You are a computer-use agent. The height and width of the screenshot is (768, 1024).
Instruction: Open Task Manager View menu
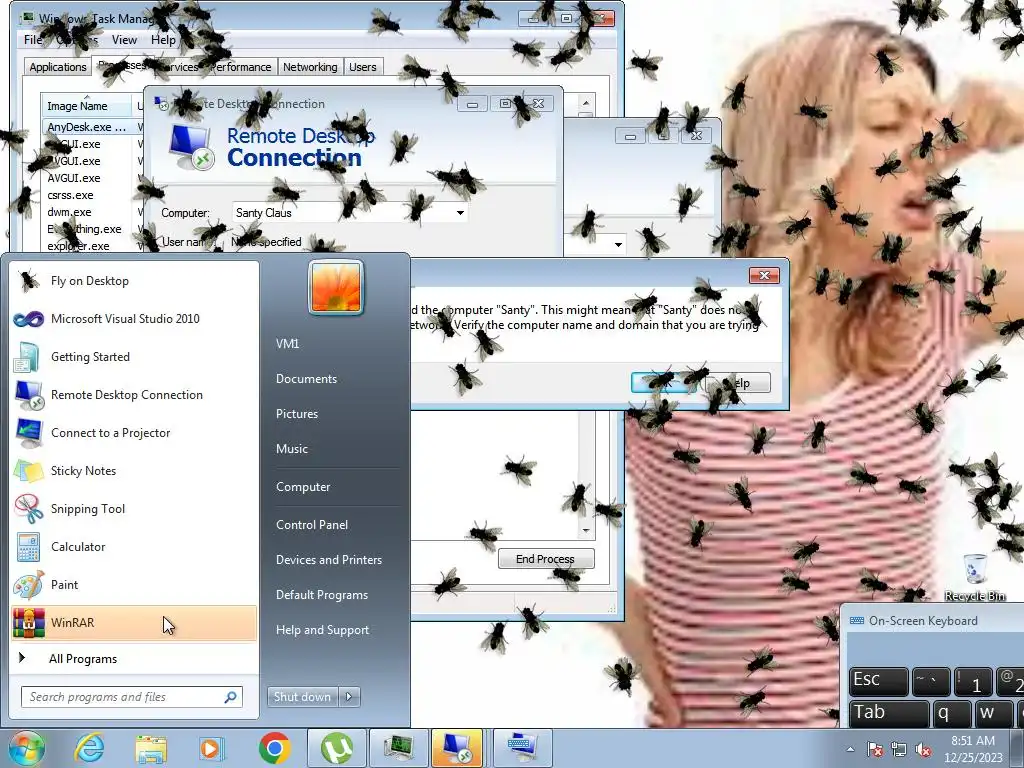click(124, 40)
